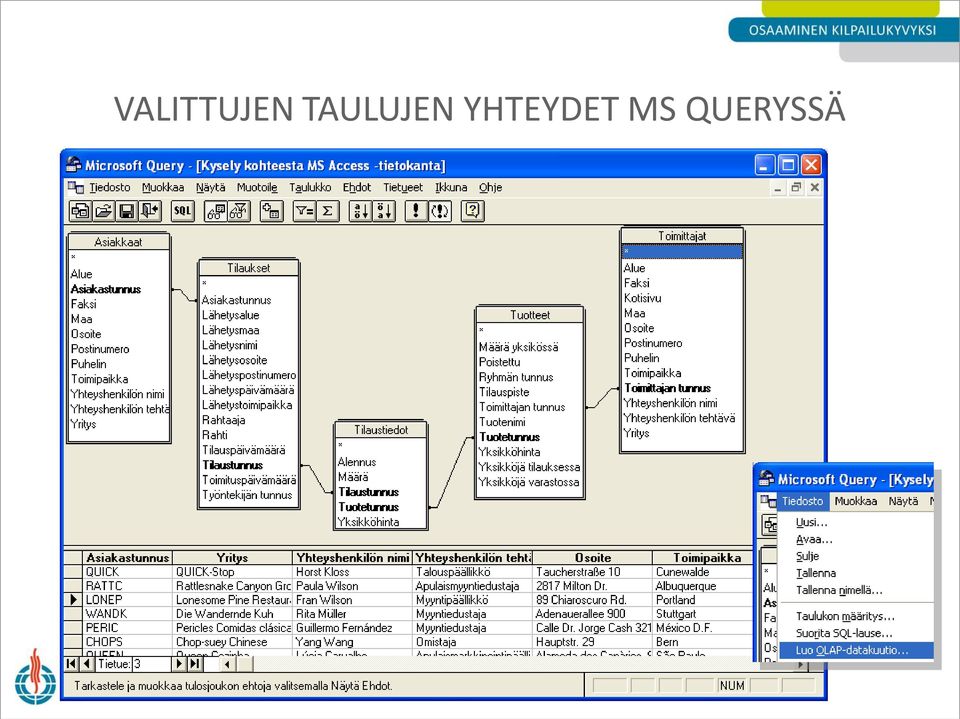Open the Taulukko menu

[310, 187]
